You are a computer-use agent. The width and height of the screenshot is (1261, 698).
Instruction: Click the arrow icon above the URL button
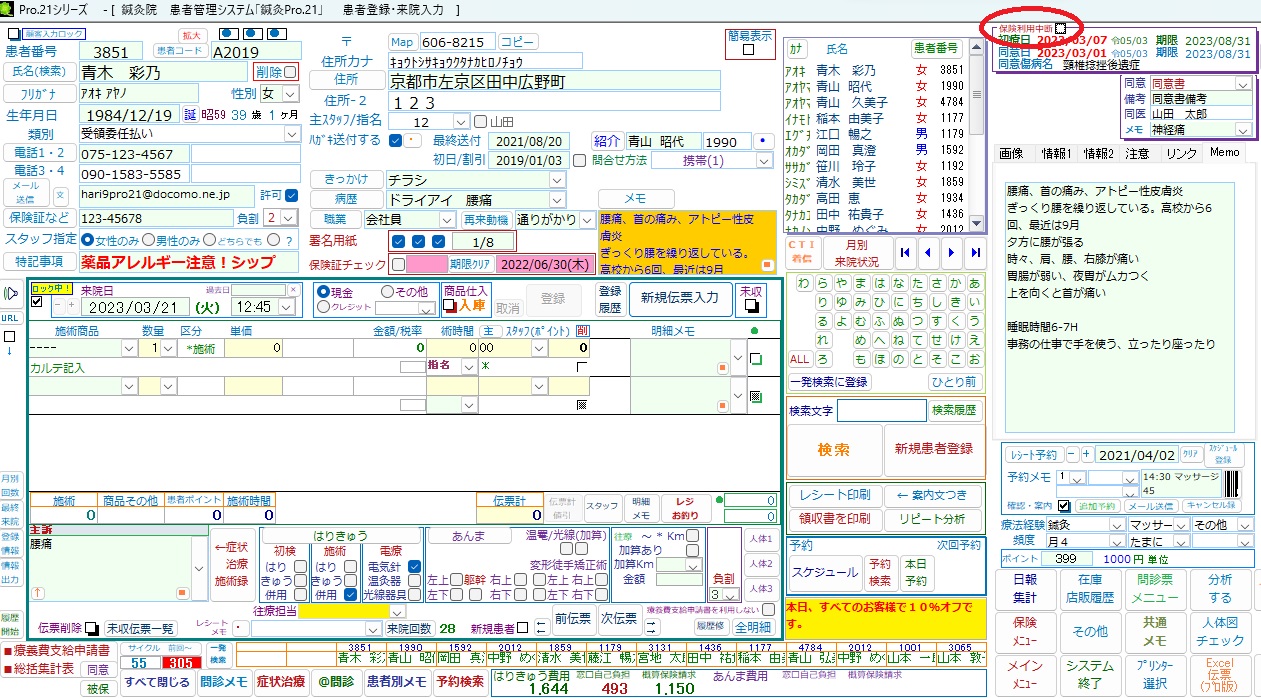[x=10, y=294]
